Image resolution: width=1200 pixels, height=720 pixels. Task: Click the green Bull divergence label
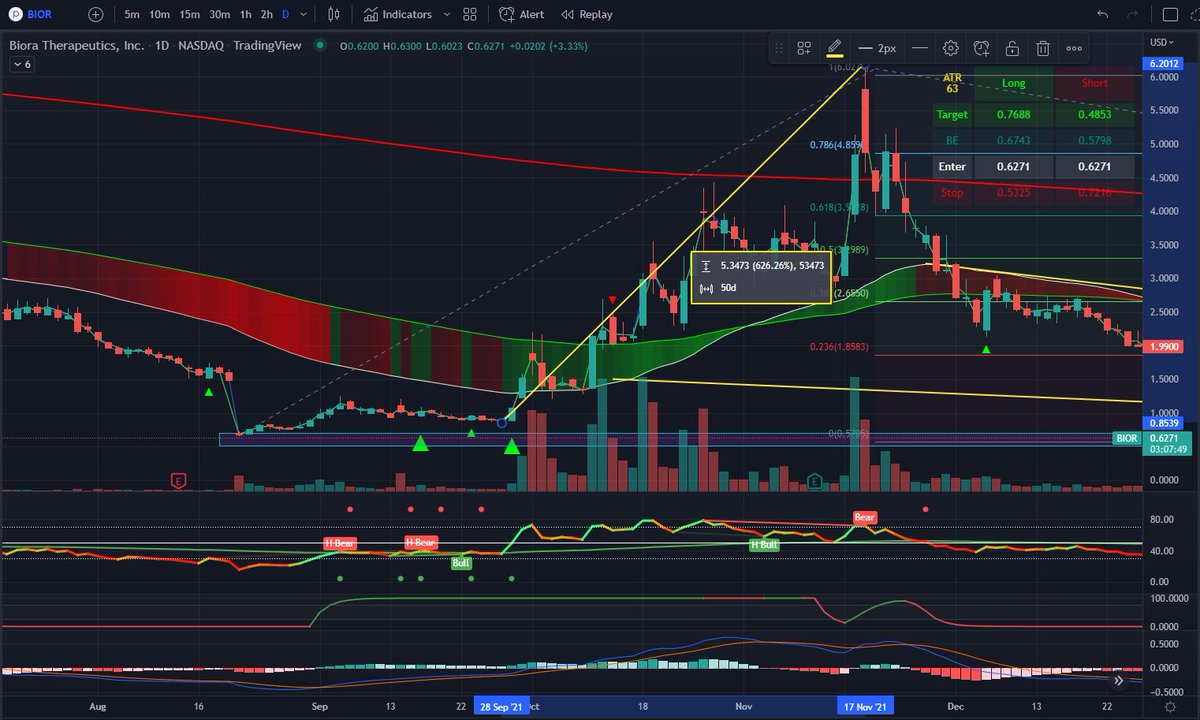tap(461, 563)
